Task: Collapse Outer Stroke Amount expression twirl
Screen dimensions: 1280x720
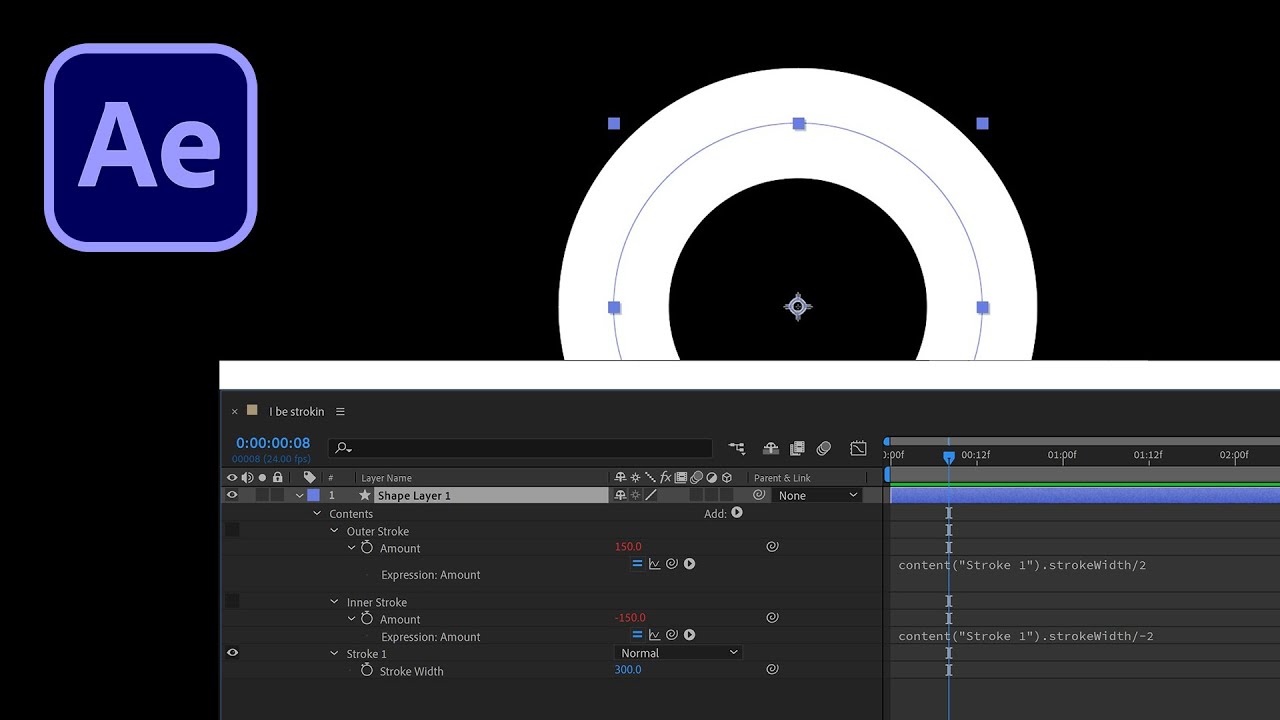Action: pos(351,548)
